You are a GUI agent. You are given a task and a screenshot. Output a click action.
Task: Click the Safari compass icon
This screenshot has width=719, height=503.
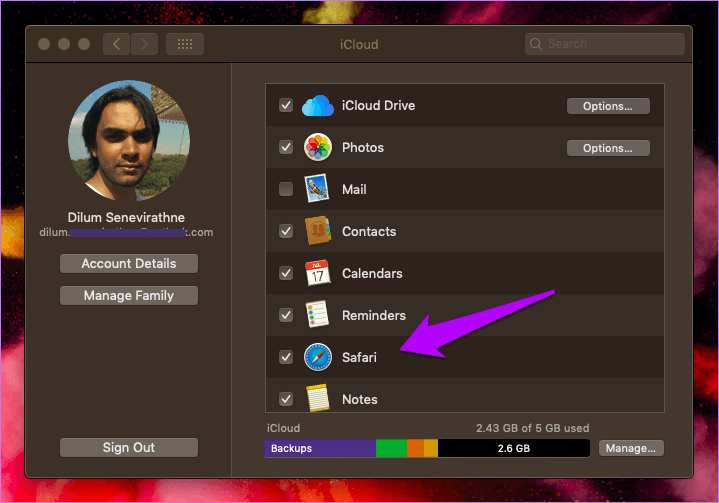318,357
